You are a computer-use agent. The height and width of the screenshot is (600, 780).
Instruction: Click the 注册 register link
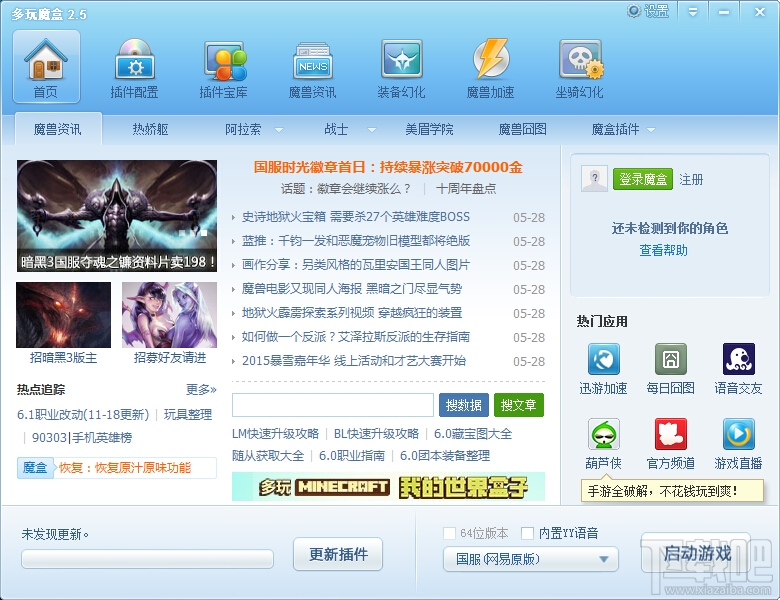pyautogui.click(x=691, y=180)
